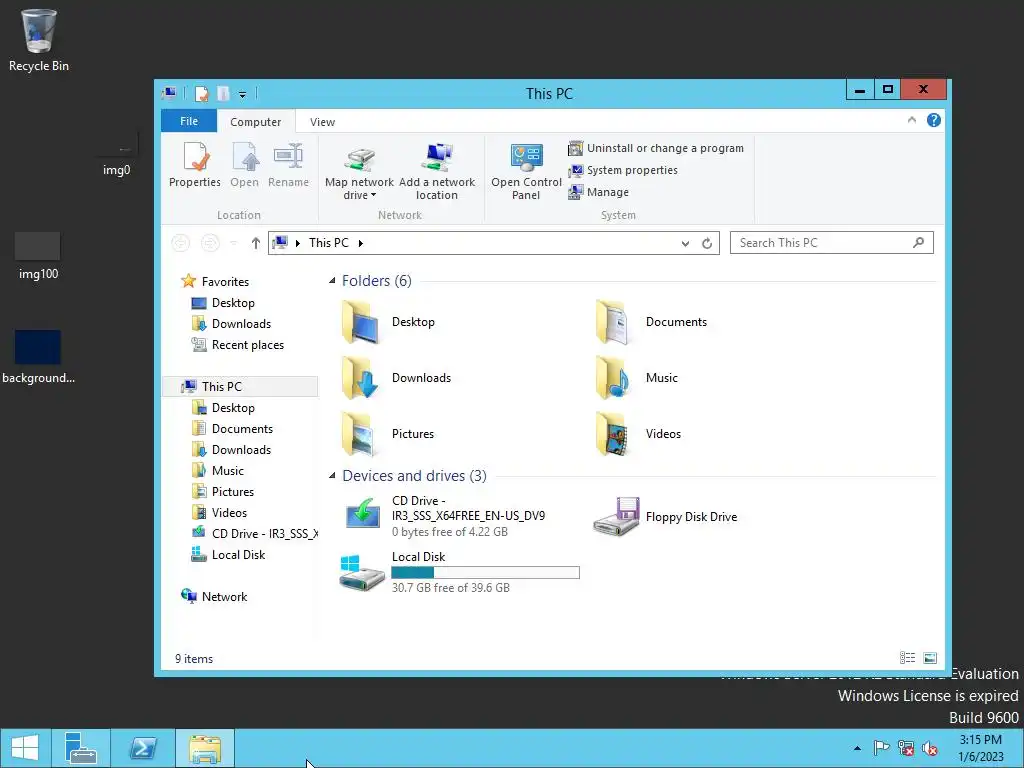The image size is (1024, 768).
Task: Open Explorer Help question icon
Action: click(934, 120)
